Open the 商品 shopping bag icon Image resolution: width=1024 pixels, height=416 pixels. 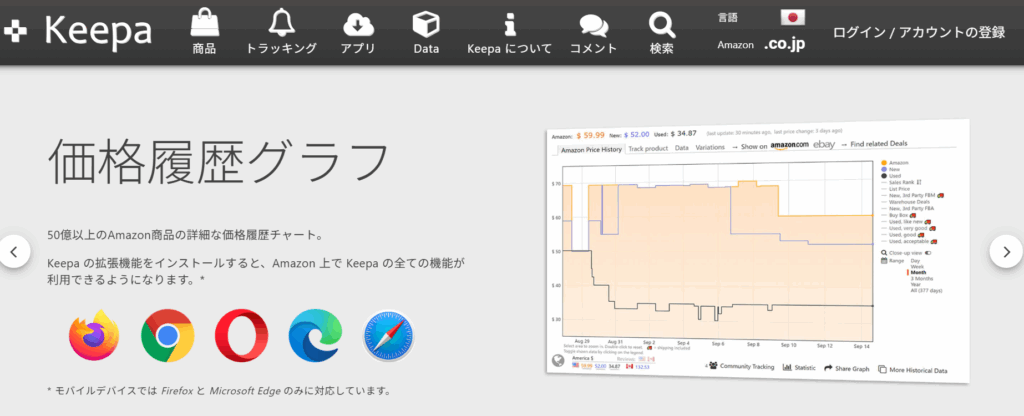point(204,23)
